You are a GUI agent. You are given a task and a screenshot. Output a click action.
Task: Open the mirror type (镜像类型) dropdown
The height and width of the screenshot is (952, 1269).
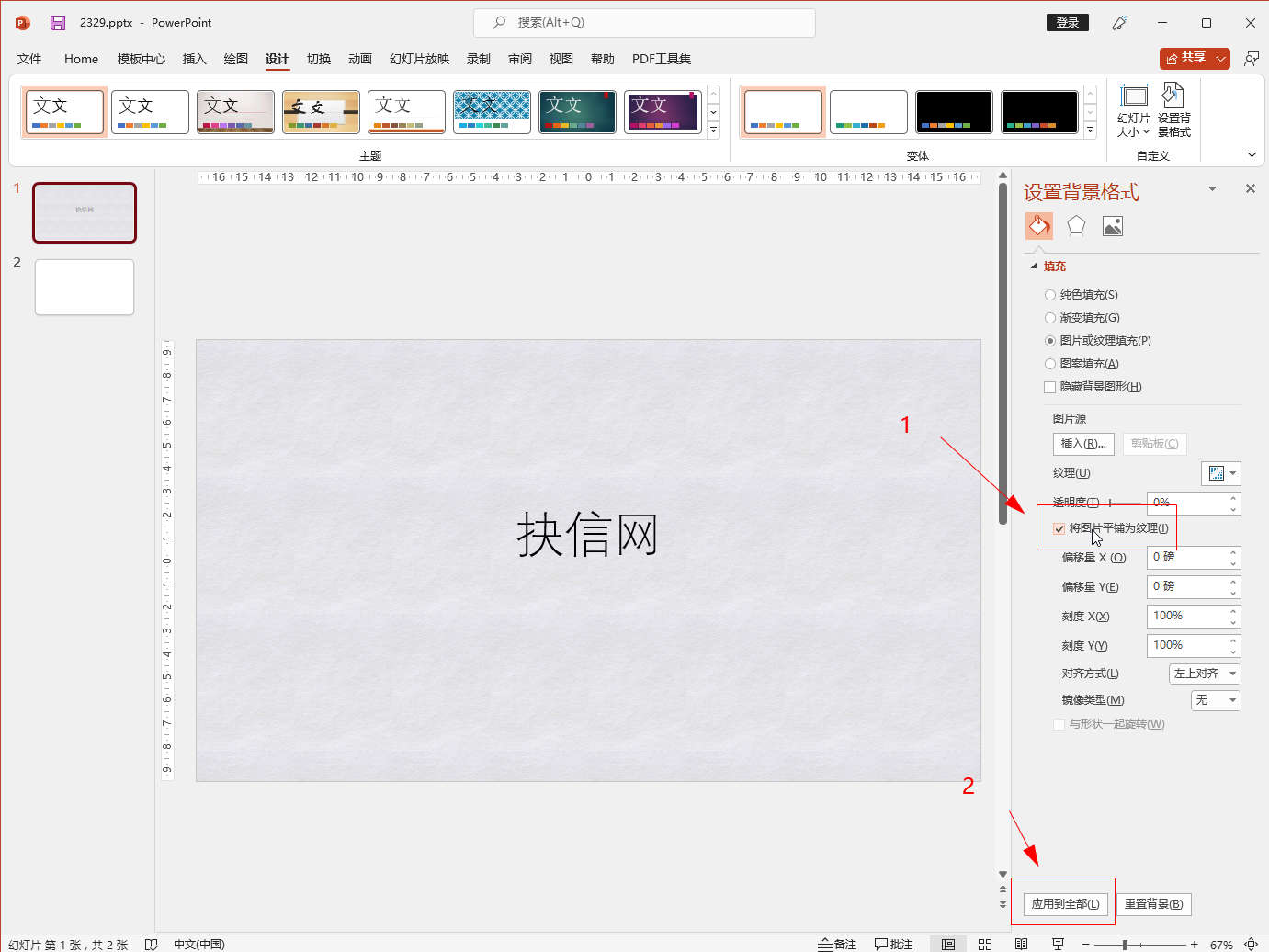pos(1216,700)
